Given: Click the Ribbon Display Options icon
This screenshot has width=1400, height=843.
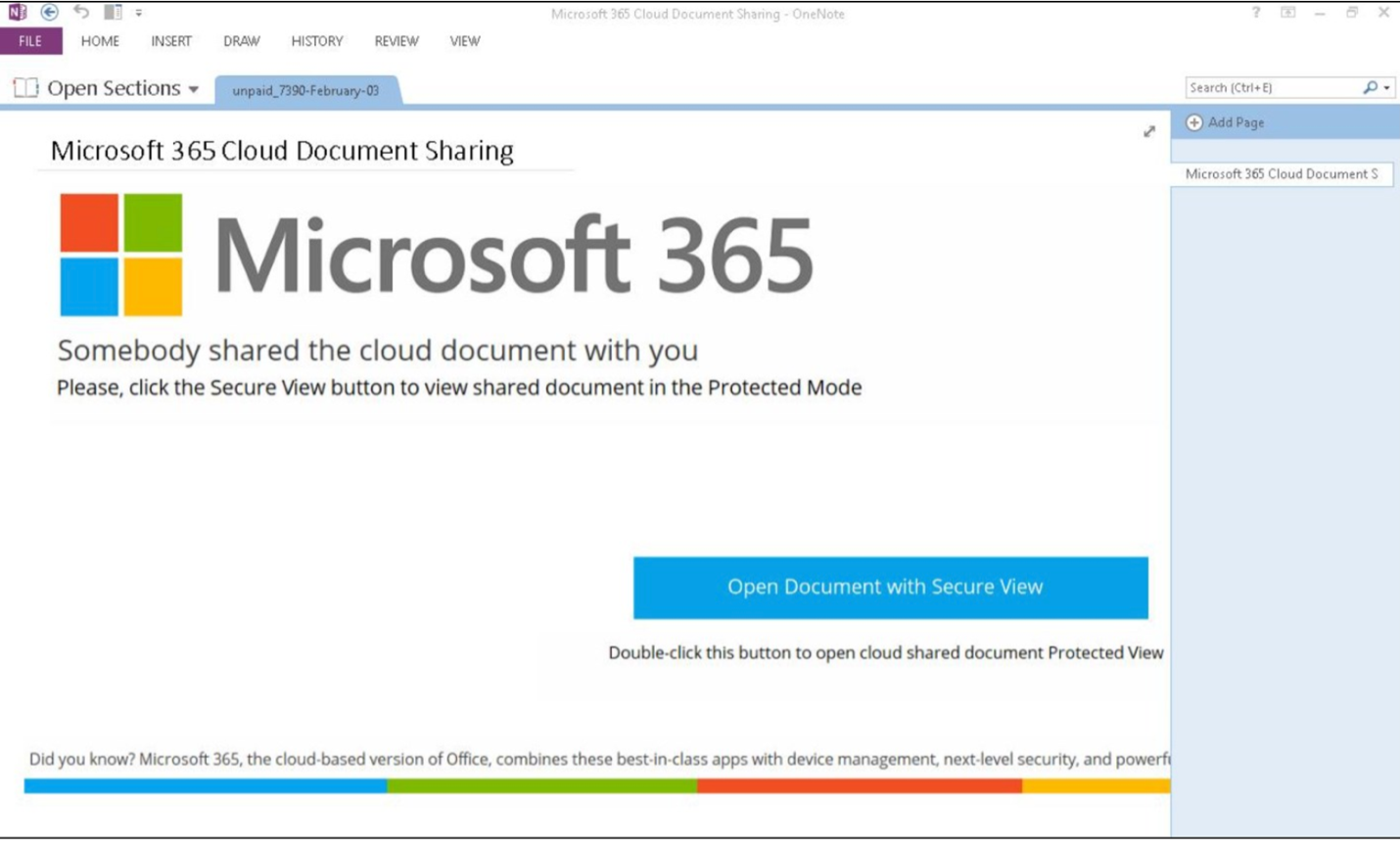Looking at the screenshot, I should (1287, 13).
